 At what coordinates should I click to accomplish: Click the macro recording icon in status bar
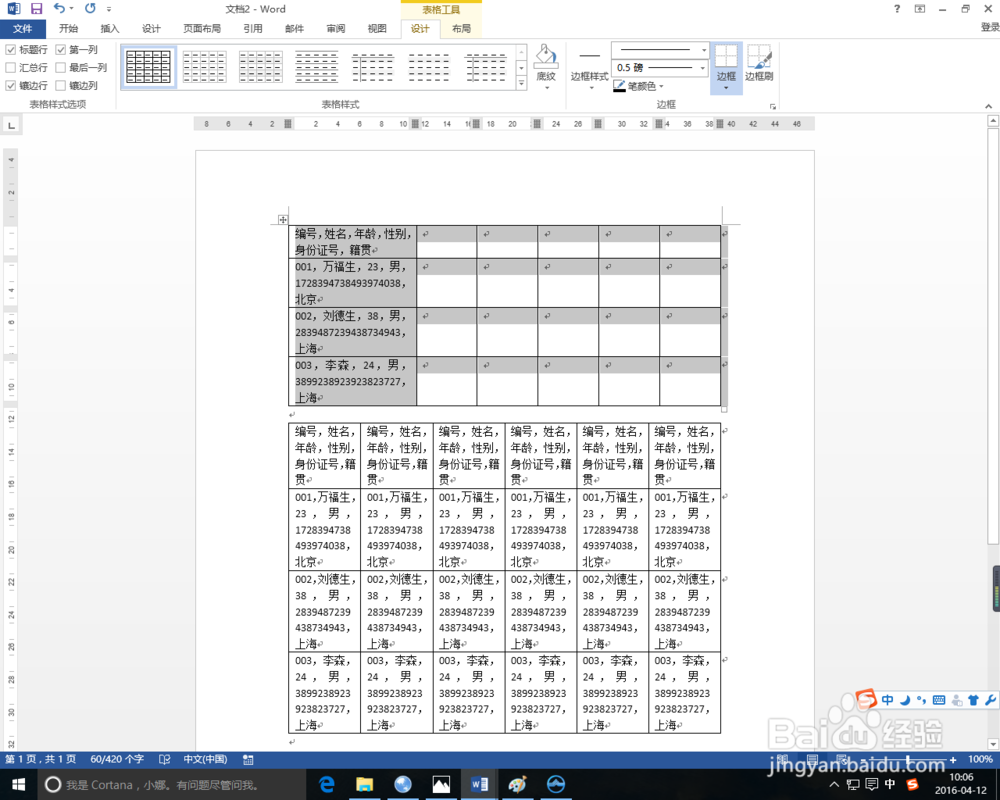(x=248, y=759)
